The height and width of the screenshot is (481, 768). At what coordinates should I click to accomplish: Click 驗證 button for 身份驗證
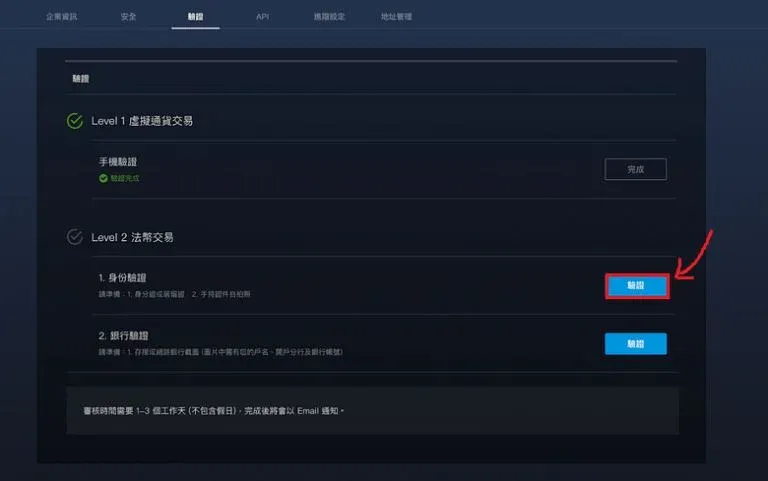click(x=636, y=286)
